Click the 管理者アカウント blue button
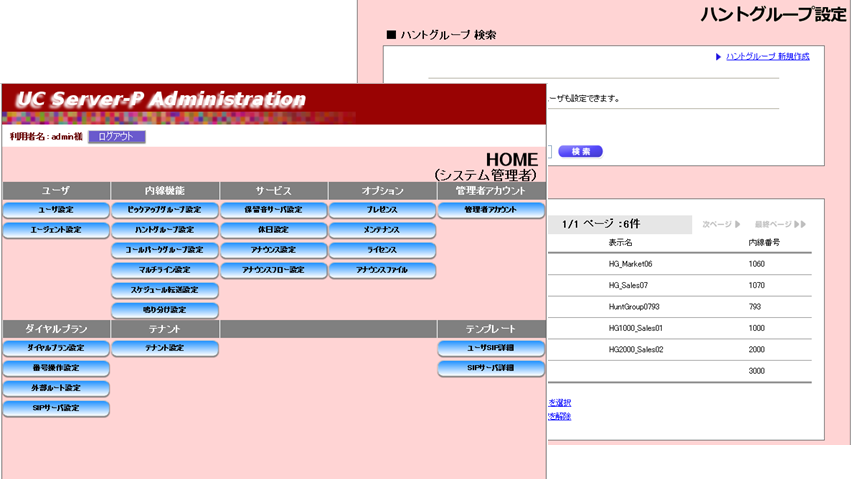This screenshot has width=852, height=479. [x=491, y=210]
